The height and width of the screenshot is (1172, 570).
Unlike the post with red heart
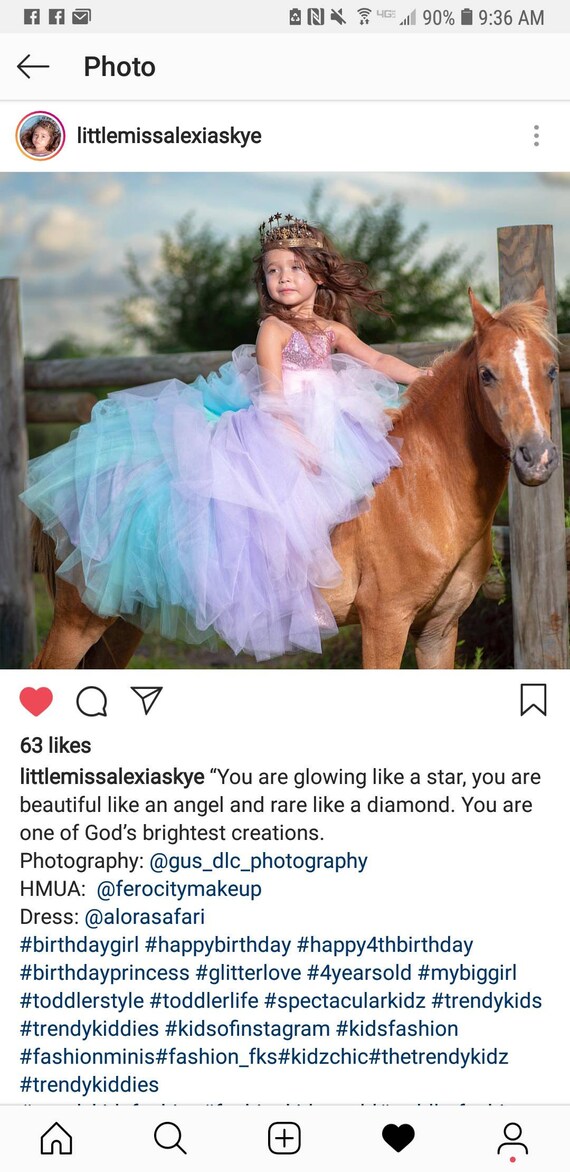[36, 701]
